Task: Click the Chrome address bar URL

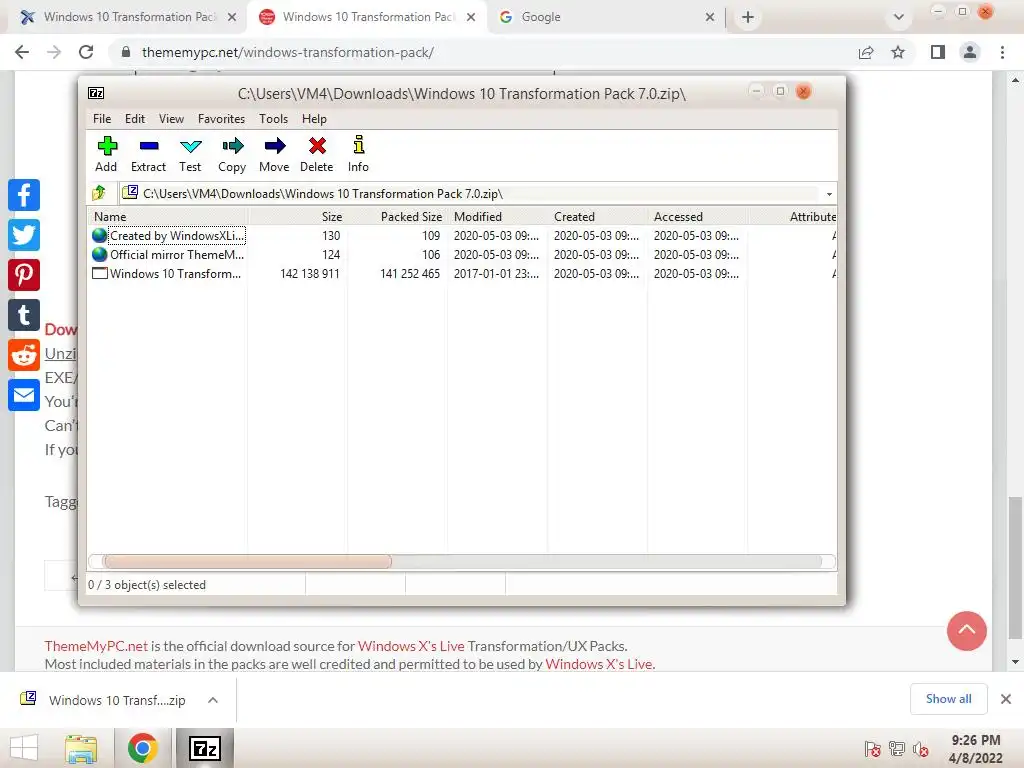Action: pyautogui.click(x=287, y=52)
